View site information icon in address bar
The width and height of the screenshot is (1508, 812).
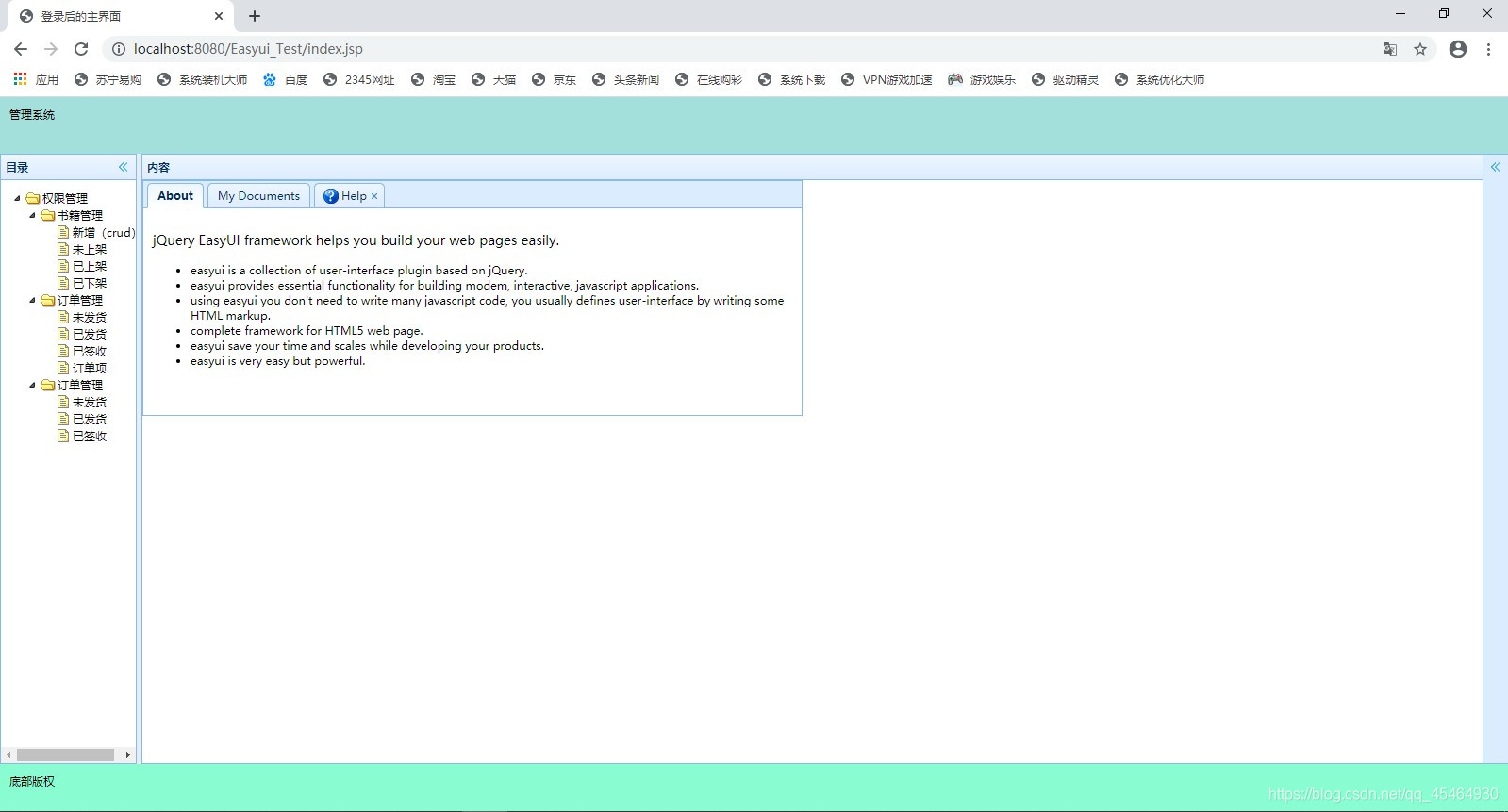[x=119, y=49]
